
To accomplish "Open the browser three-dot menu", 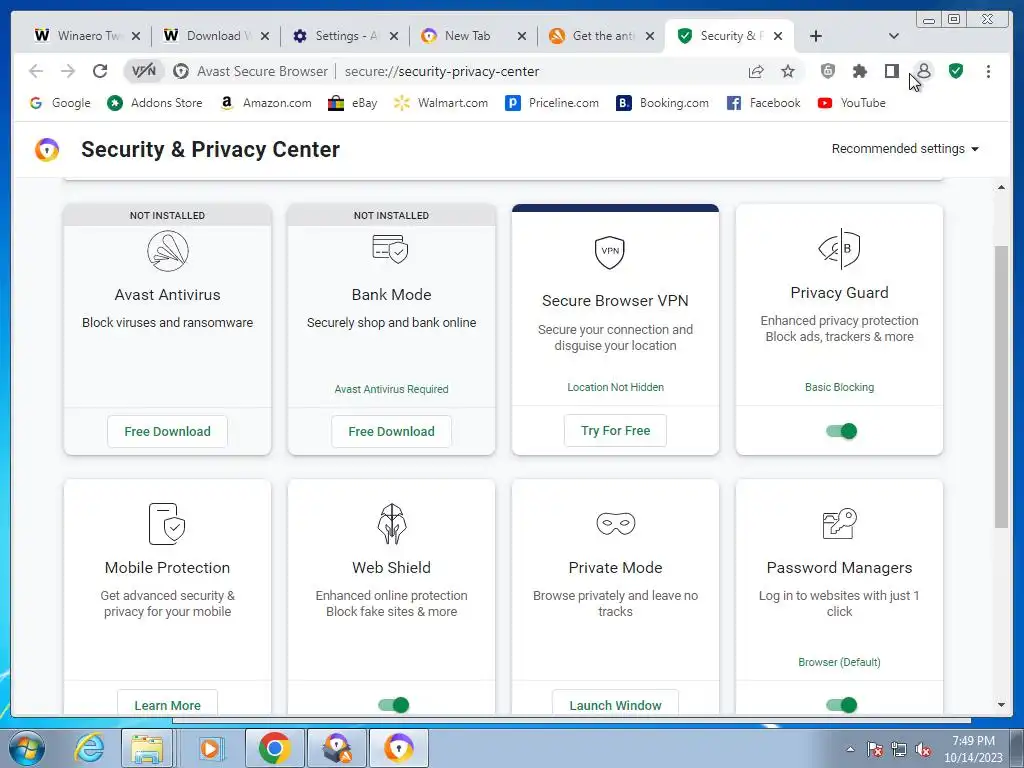I will 988,71.
